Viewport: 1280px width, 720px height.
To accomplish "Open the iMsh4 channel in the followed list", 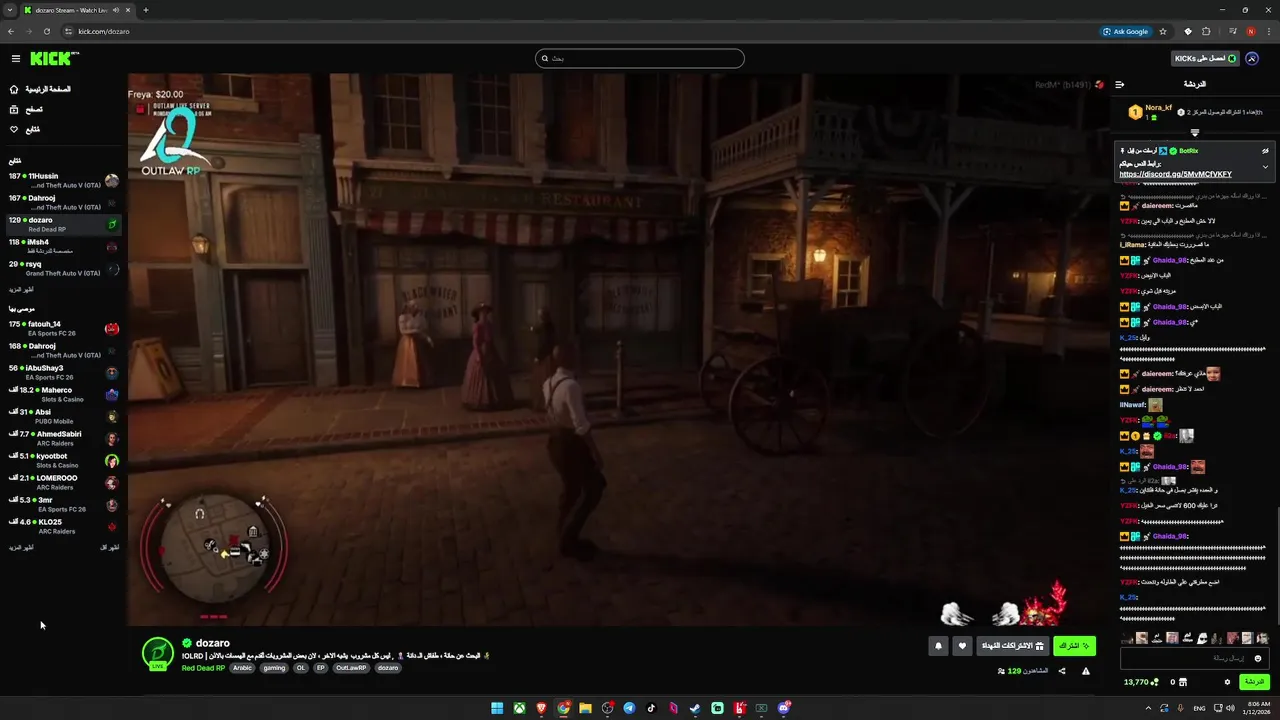I will [x=63, y=246].
